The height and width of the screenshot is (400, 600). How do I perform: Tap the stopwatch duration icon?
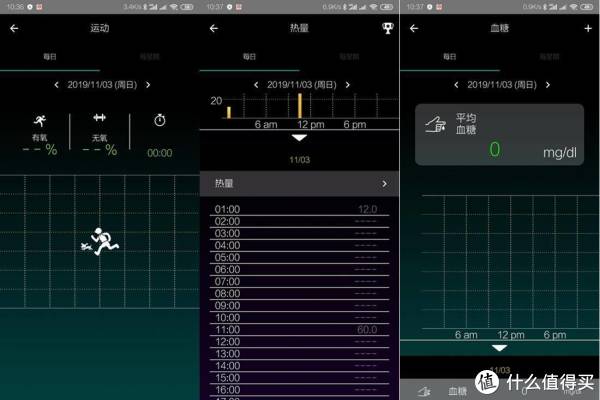160,120
